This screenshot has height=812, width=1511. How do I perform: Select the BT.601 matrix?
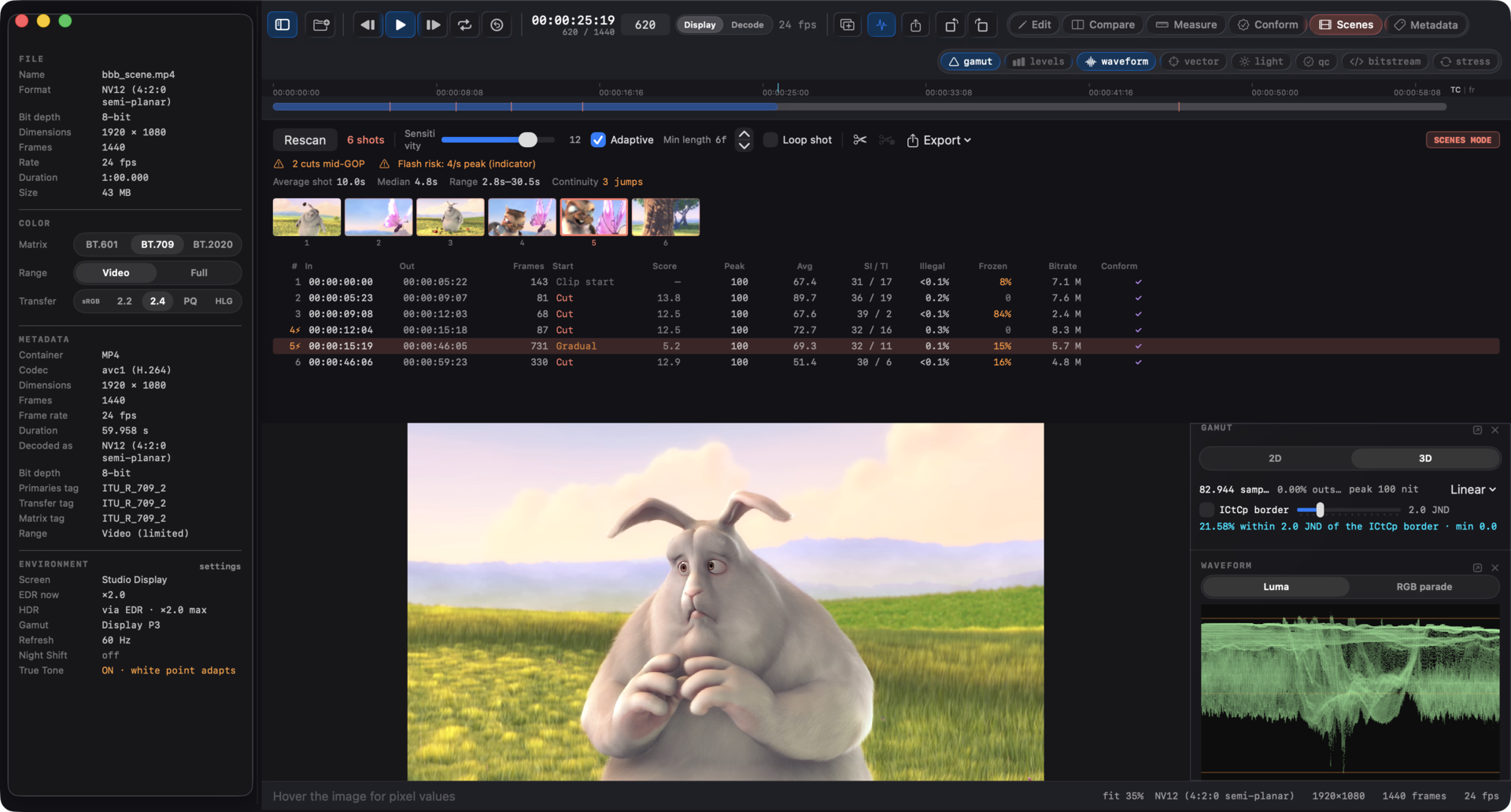[x=102, y=245]
